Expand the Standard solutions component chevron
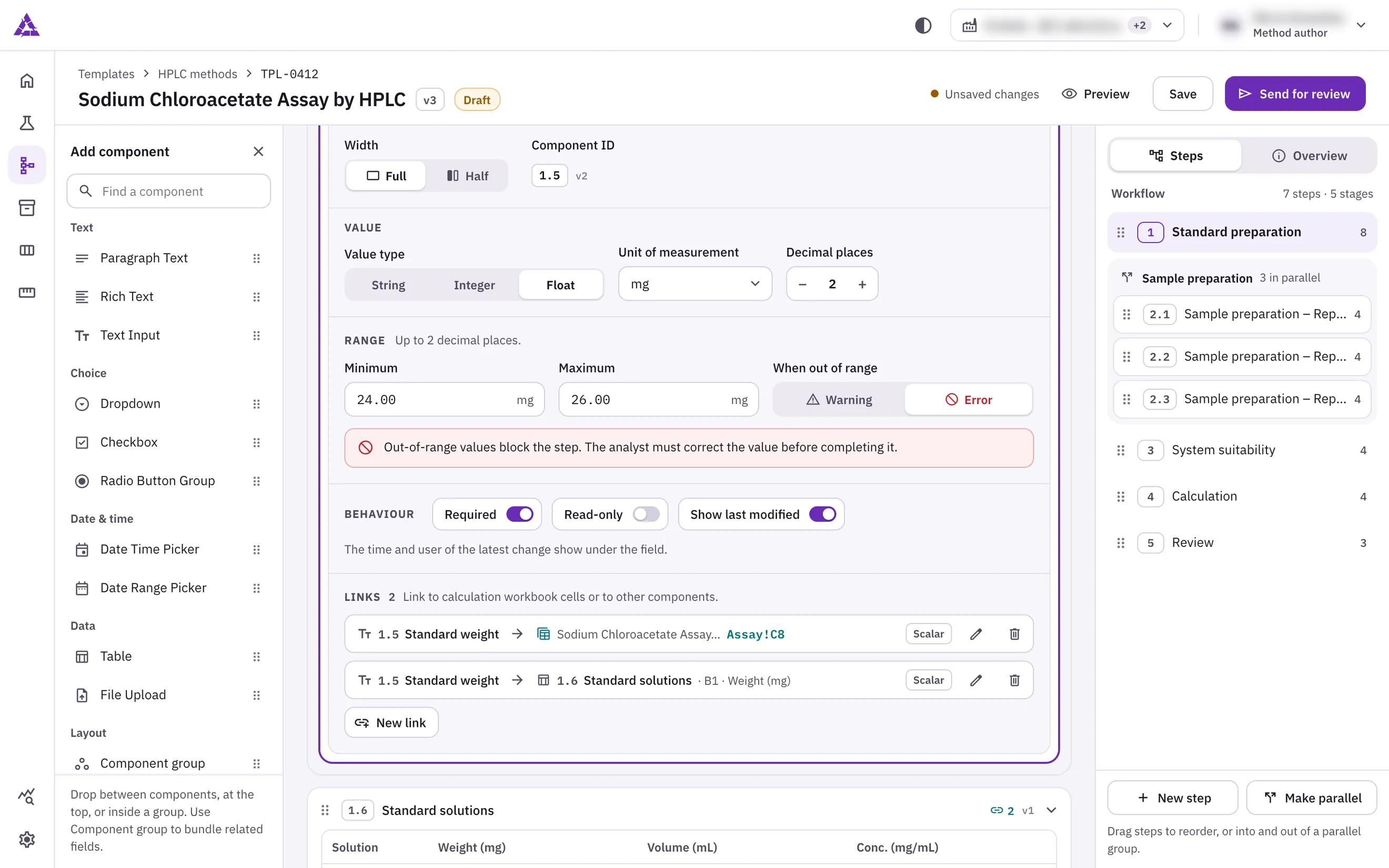The width and height of the screenshot is (1389, 868). [1052, 810]
